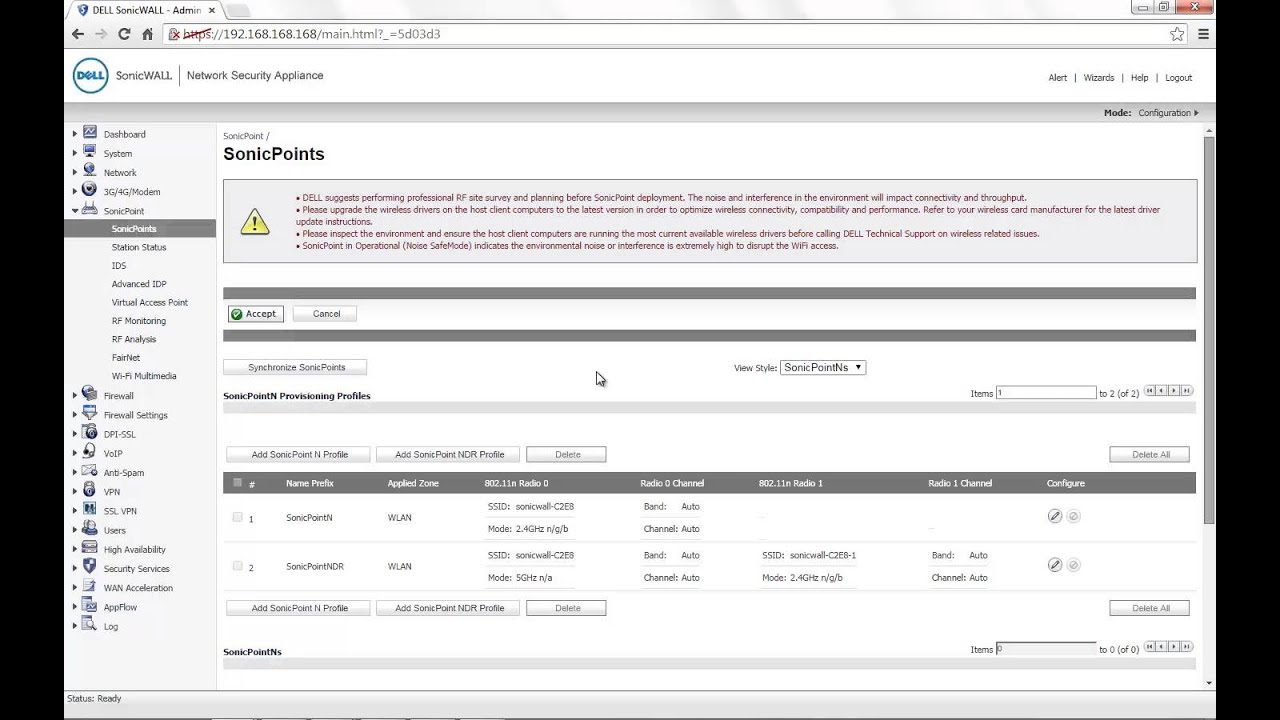Image resolution: width=1280 pixels, height=720 pixels.
Task: Tick the select-all checkbox in table header
Action: click(x=237, y=482)
